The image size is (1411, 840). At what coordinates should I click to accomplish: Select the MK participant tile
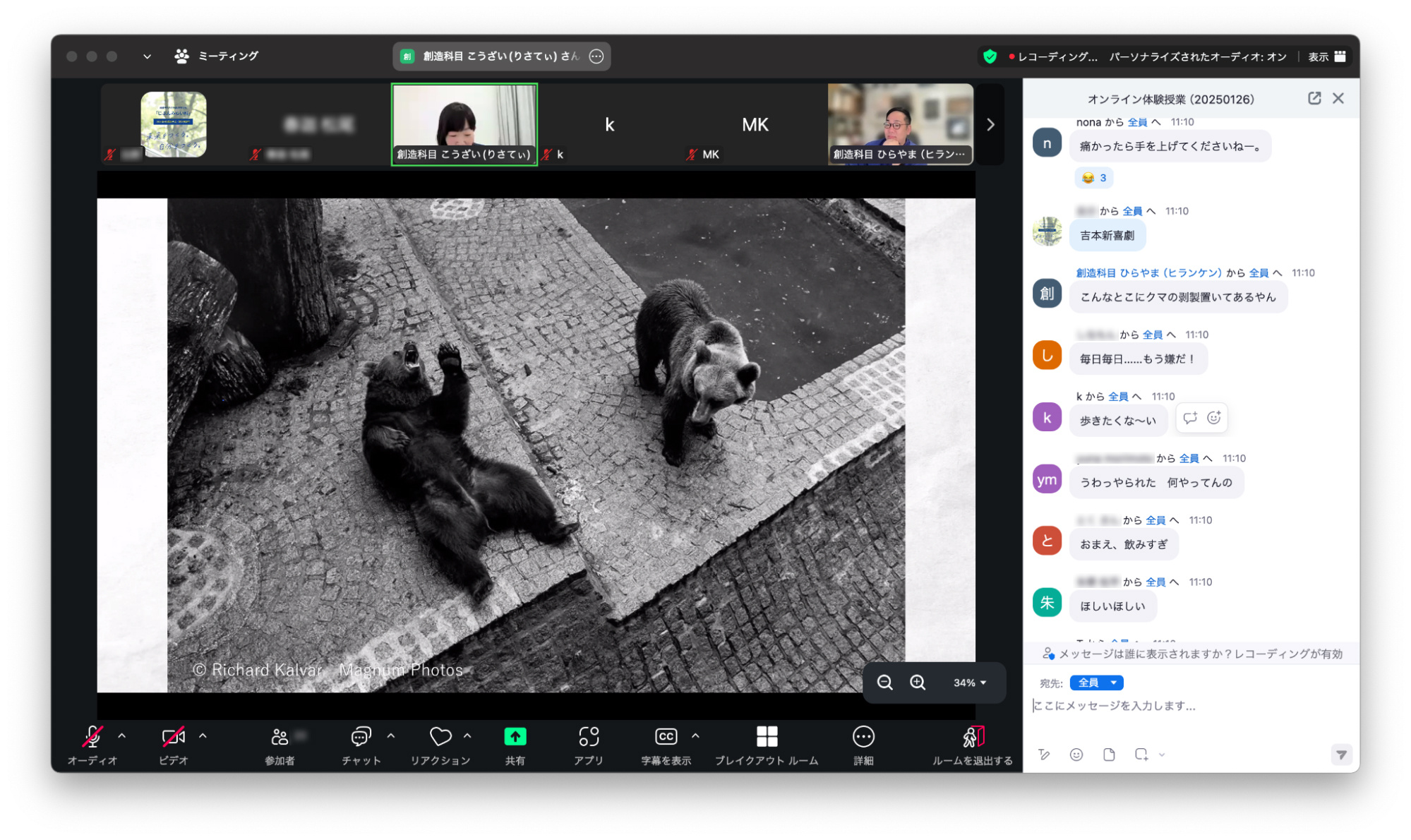click(x=755, y=125)
